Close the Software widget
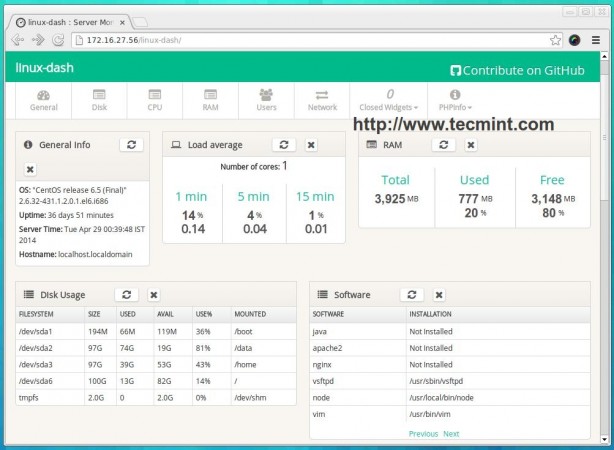Screen dimensions: 614x450 (x=438, y=294)
